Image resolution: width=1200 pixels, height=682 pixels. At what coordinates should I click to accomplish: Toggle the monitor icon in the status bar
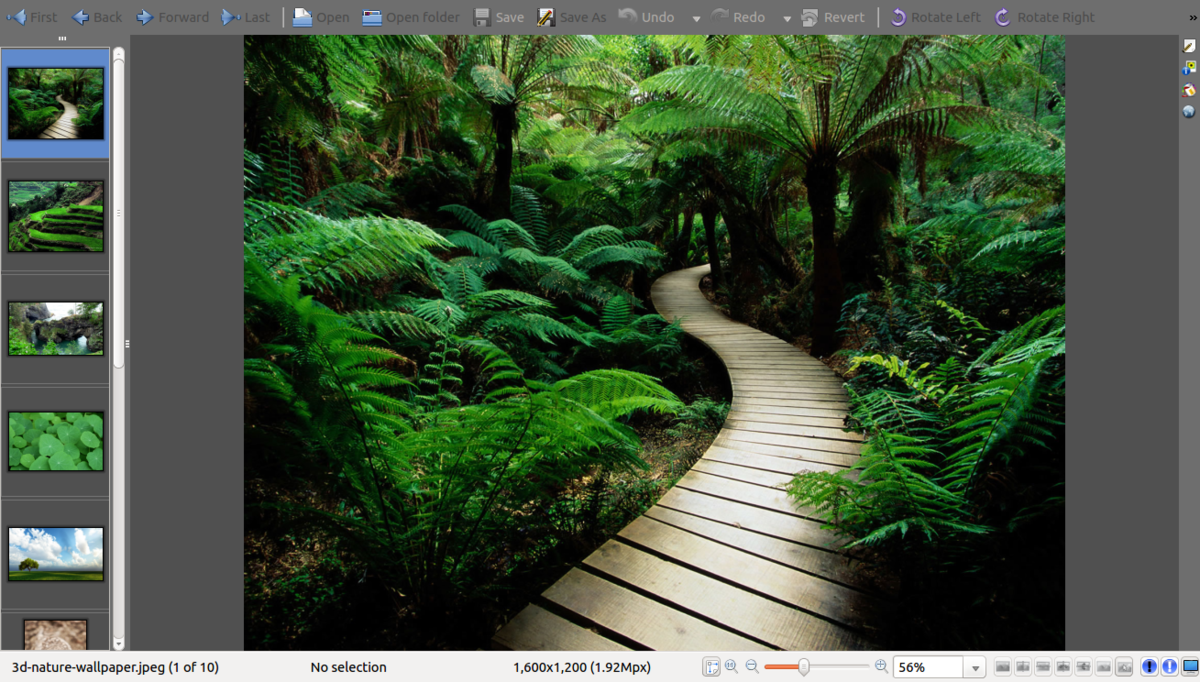point(1189,667)
